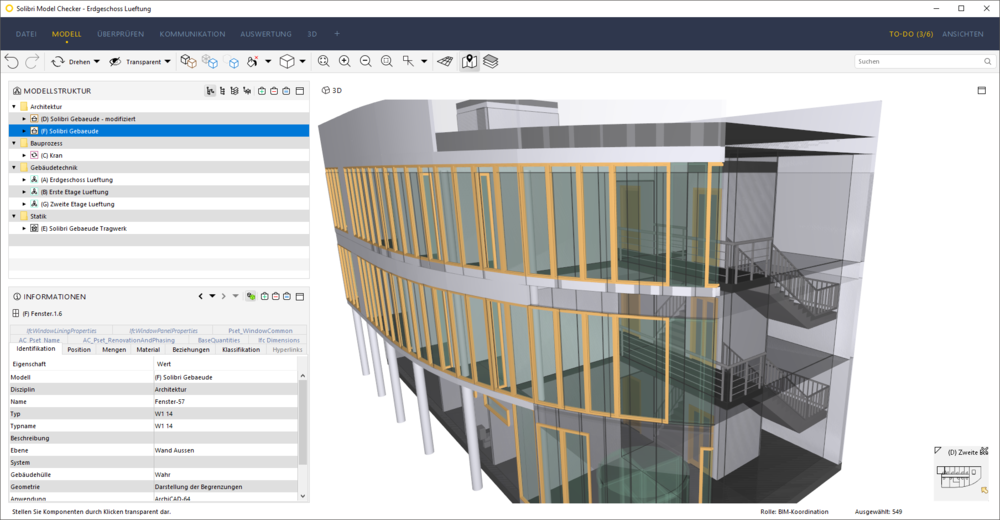This screenshot has width=1000, height=520.
Task: Click the zoom in magnifier icon
Action: coord(345,62)
